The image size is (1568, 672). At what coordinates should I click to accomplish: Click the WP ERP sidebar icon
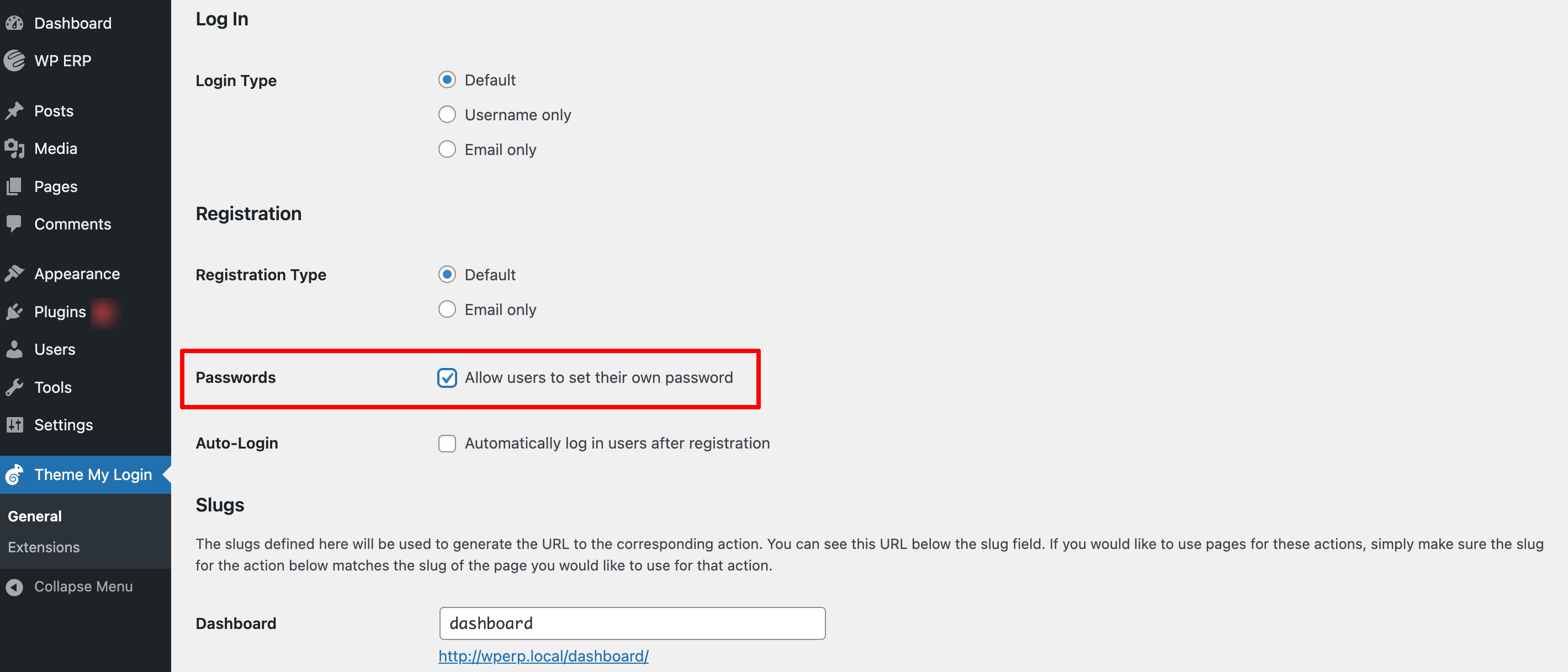pyautogui.click(x=14, y=60)
